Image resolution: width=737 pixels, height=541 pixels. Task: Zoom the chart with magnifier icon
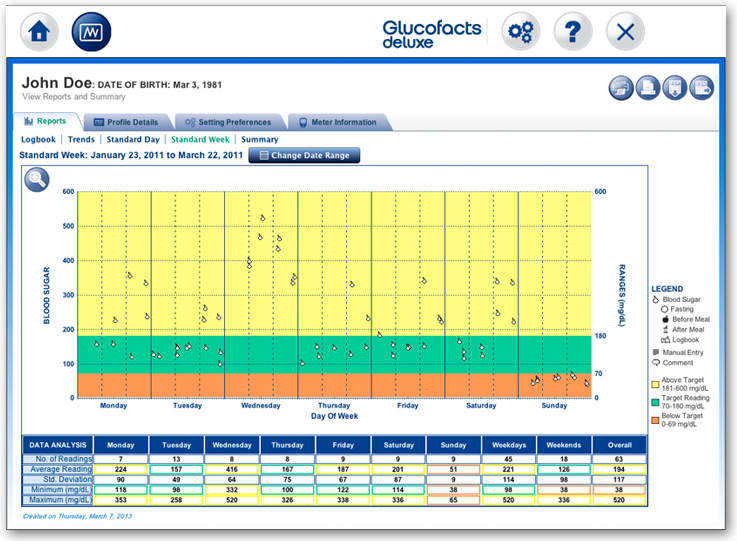(x=37, y=180)
